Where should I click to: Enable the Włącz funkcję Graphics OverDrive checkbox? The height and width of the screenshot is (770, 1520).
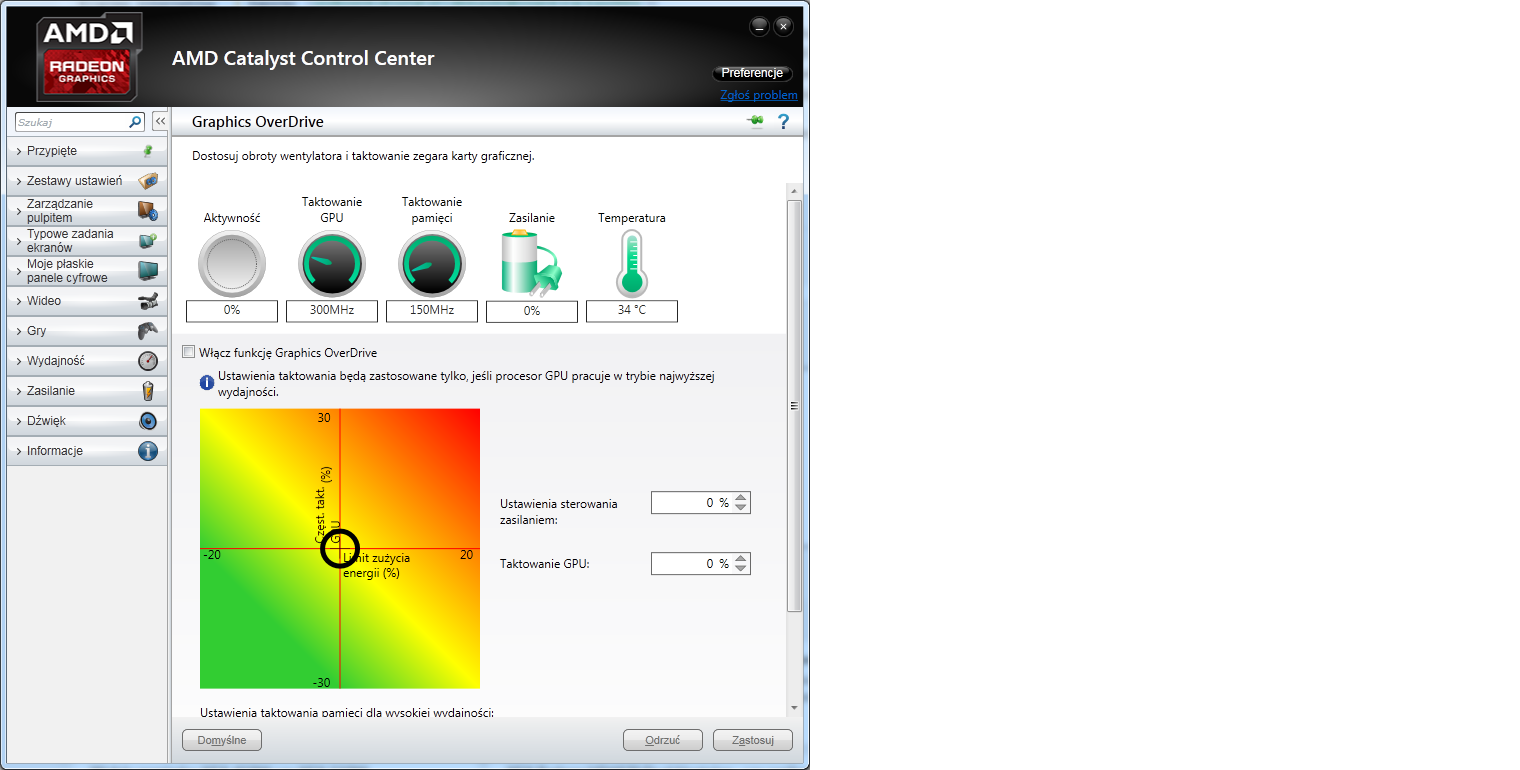pos(189,352)
